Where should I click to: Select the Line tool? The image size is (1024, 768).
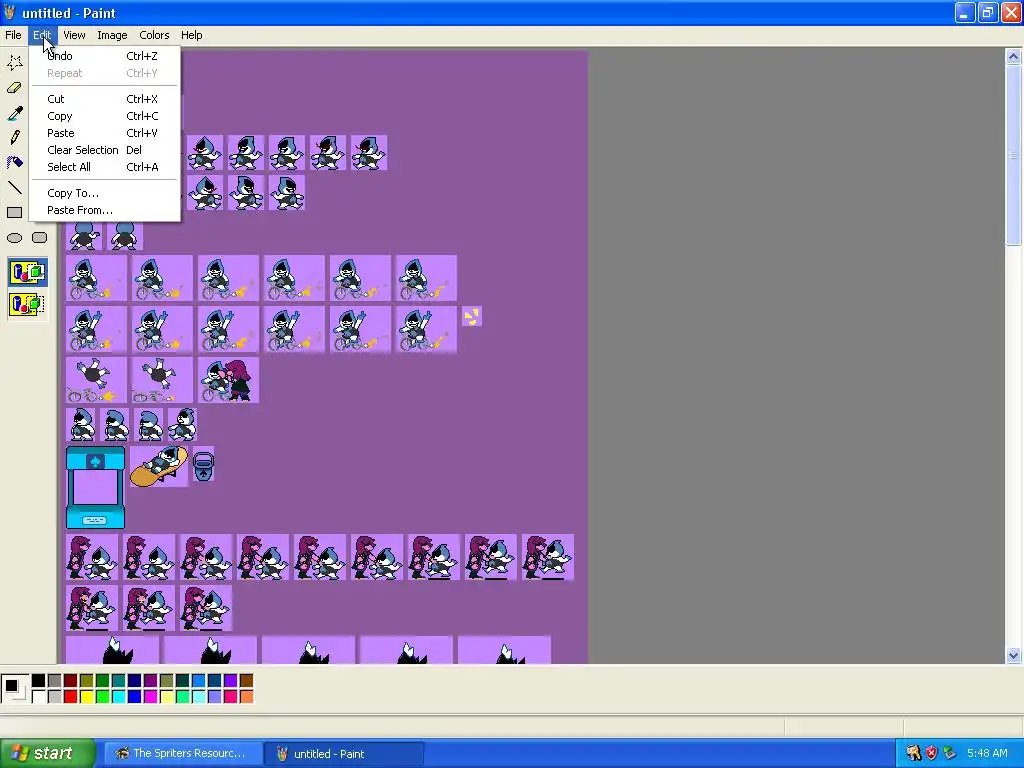click(14, 188)
